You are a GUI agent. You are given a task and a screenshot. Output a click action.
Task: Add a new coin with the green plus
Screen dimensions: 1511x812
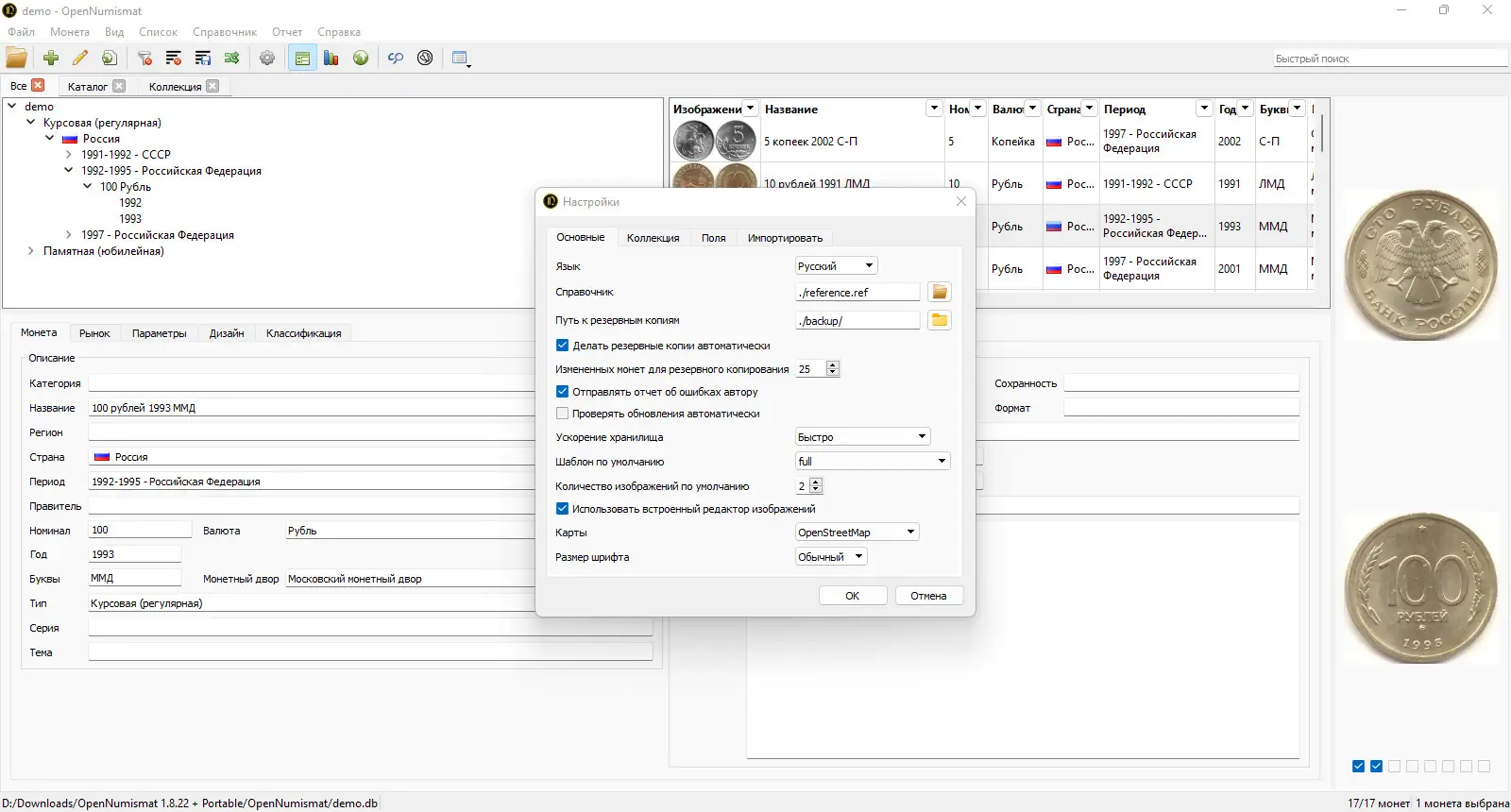51,59
